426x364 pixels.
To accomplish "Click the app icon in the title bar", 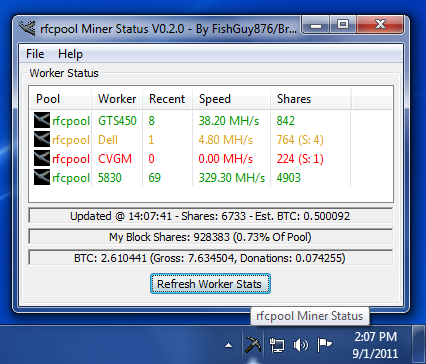I will tap(27, 28).
